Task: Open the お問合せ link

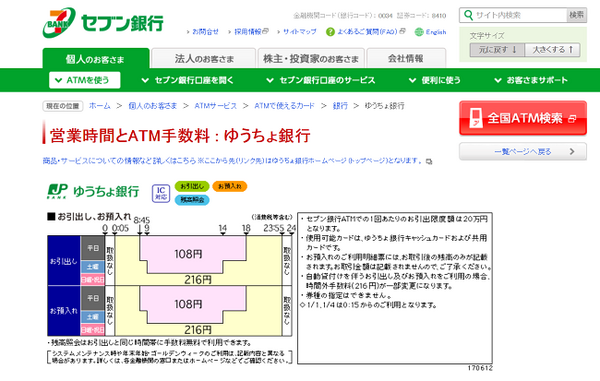Action: coord(205,32)
